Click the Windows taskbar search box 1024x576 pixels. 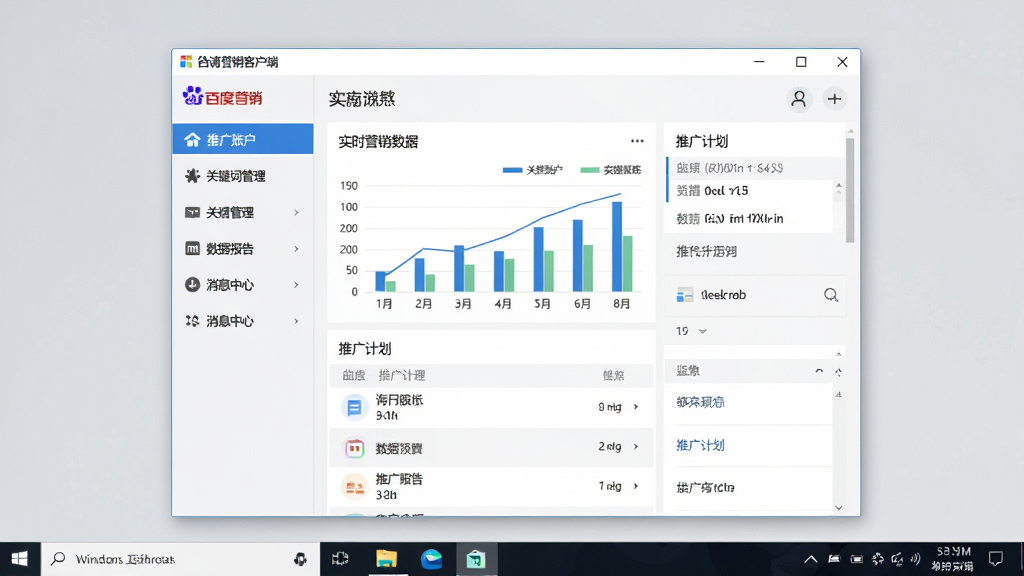[x=180, y=559]
